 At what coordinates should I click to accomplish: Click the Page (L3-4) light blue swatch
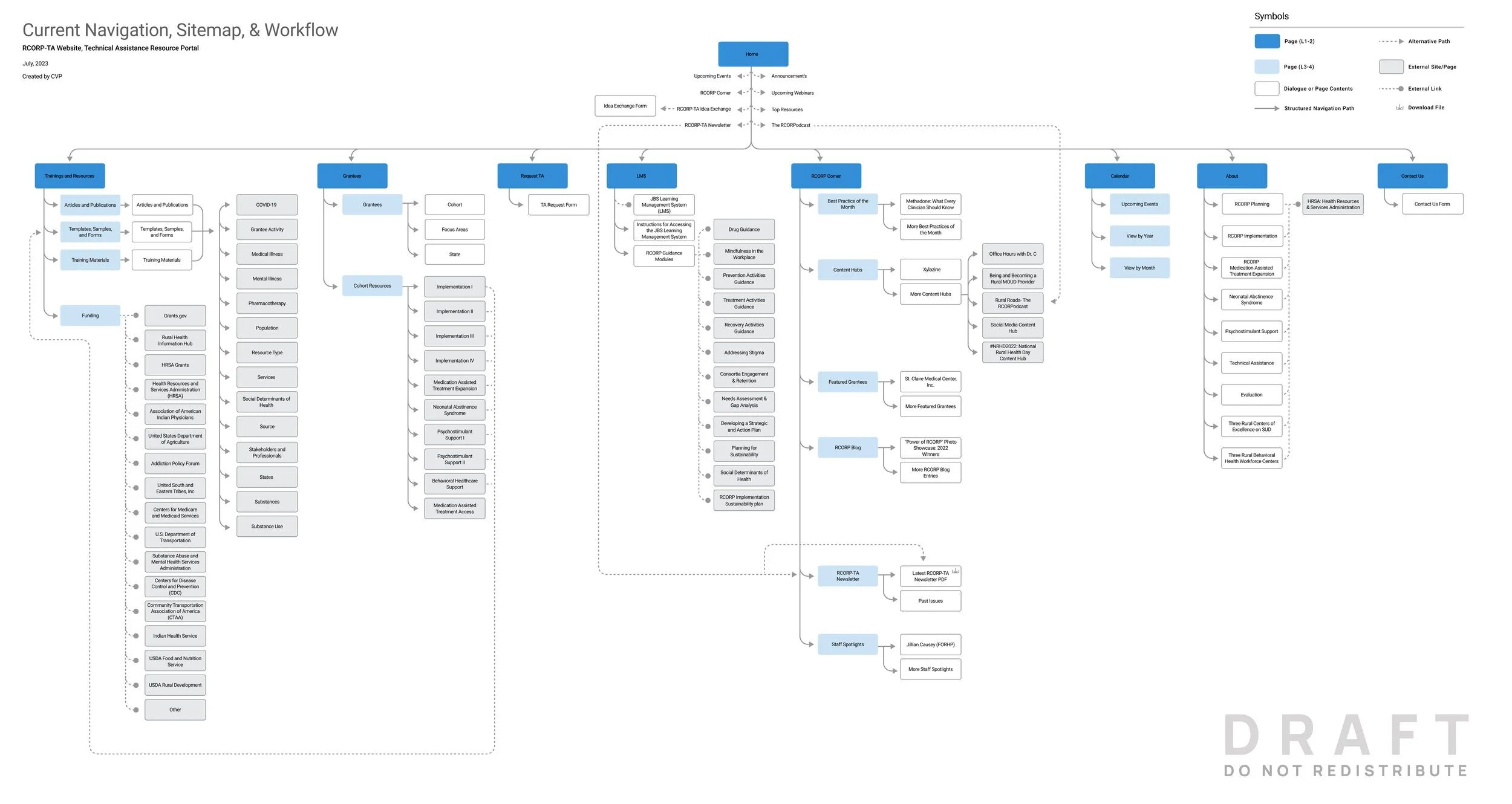(x=1266, y=66)
